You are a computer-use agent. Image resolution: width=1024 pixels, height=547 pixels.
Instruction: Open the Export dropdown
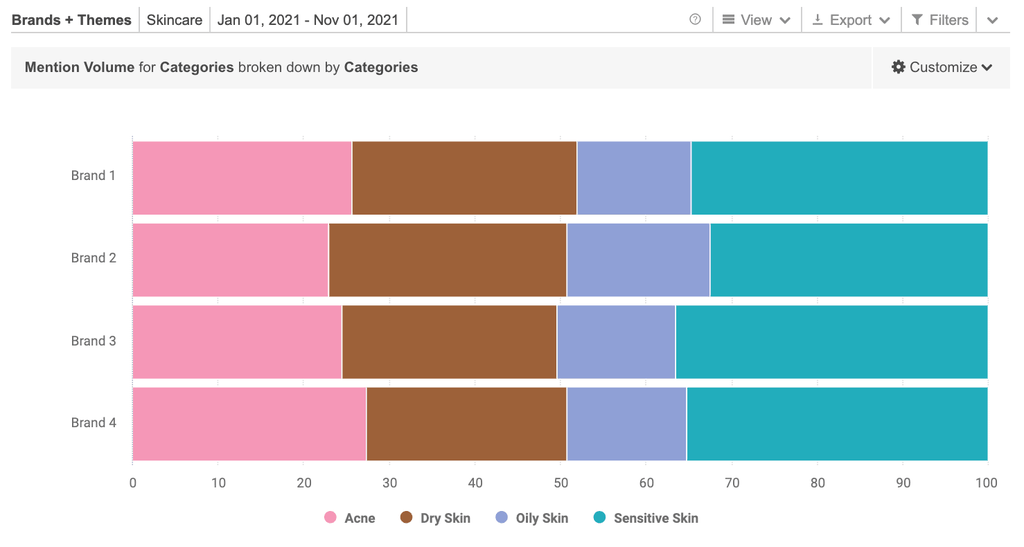[850, 20]
